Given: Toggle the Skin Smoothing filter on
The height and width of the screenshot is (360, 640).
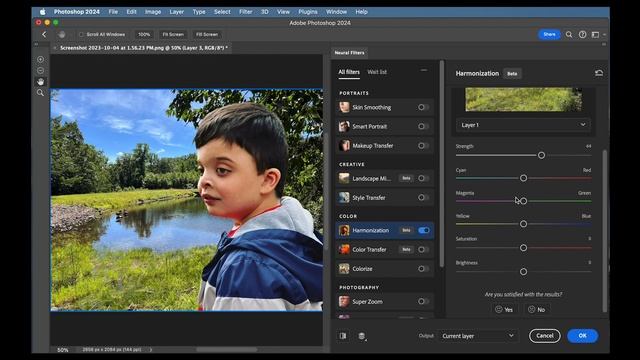Looking at the screenshot, I should tap(423, 107).
